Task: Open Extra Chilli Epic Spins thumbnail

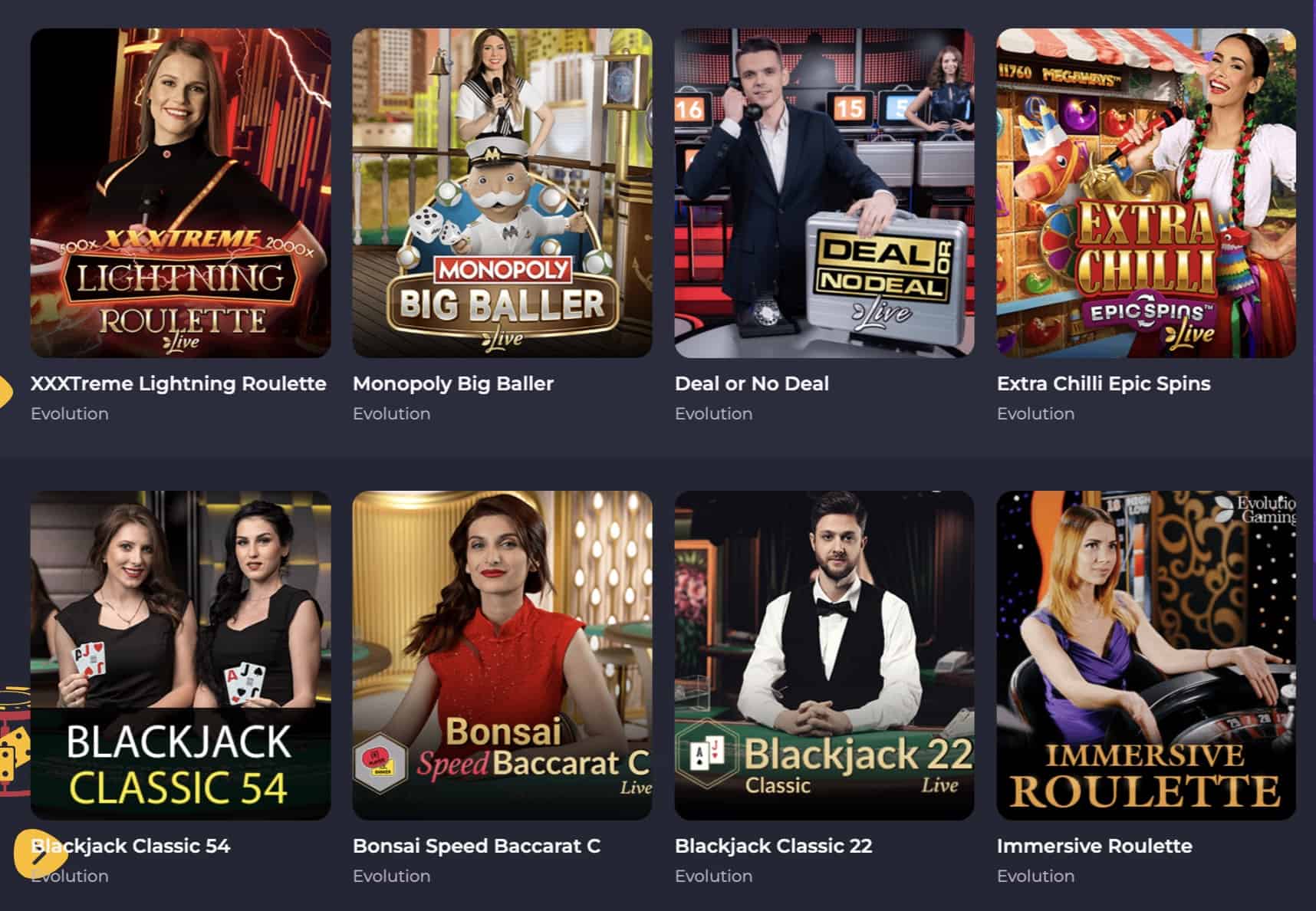Action: 1147,193
